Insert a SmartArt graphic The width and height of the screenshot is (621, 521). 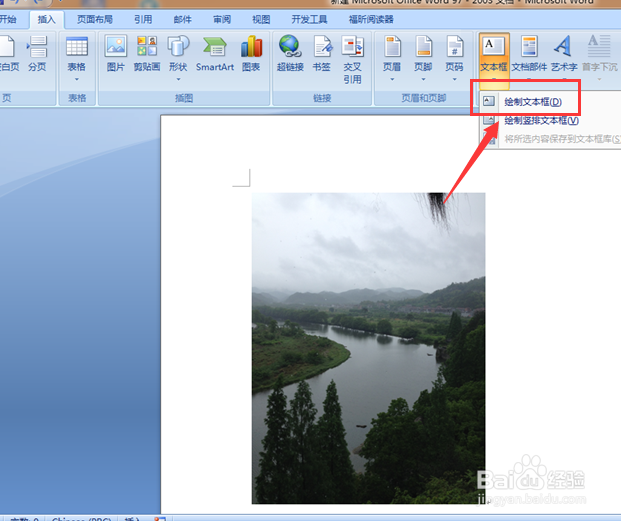[215, 53]
